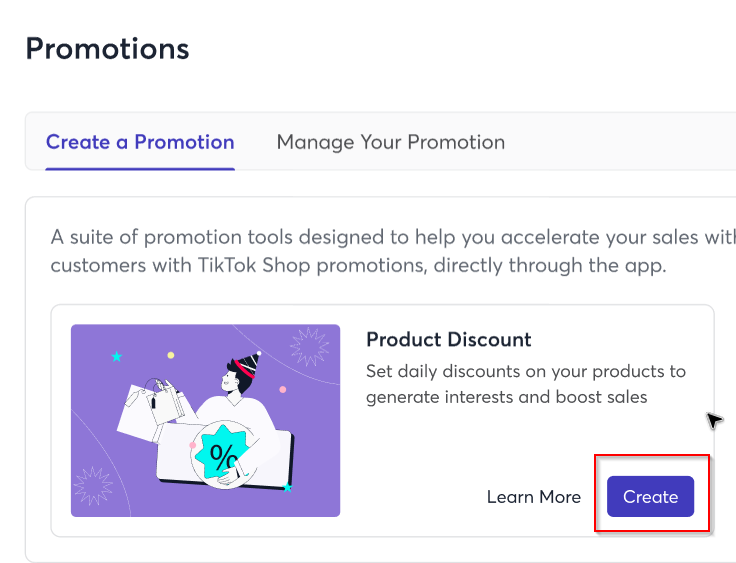736x563 pixels.
Task: Click the party hat on the character
Action: click(248, 364)
